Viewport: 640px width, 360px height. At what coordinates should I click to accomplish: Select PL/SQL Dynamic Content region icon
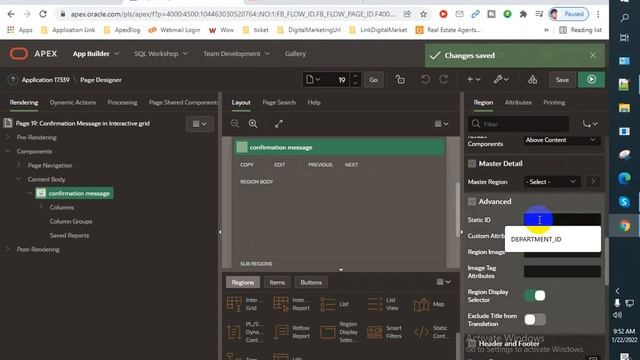(x=234, y=332)
